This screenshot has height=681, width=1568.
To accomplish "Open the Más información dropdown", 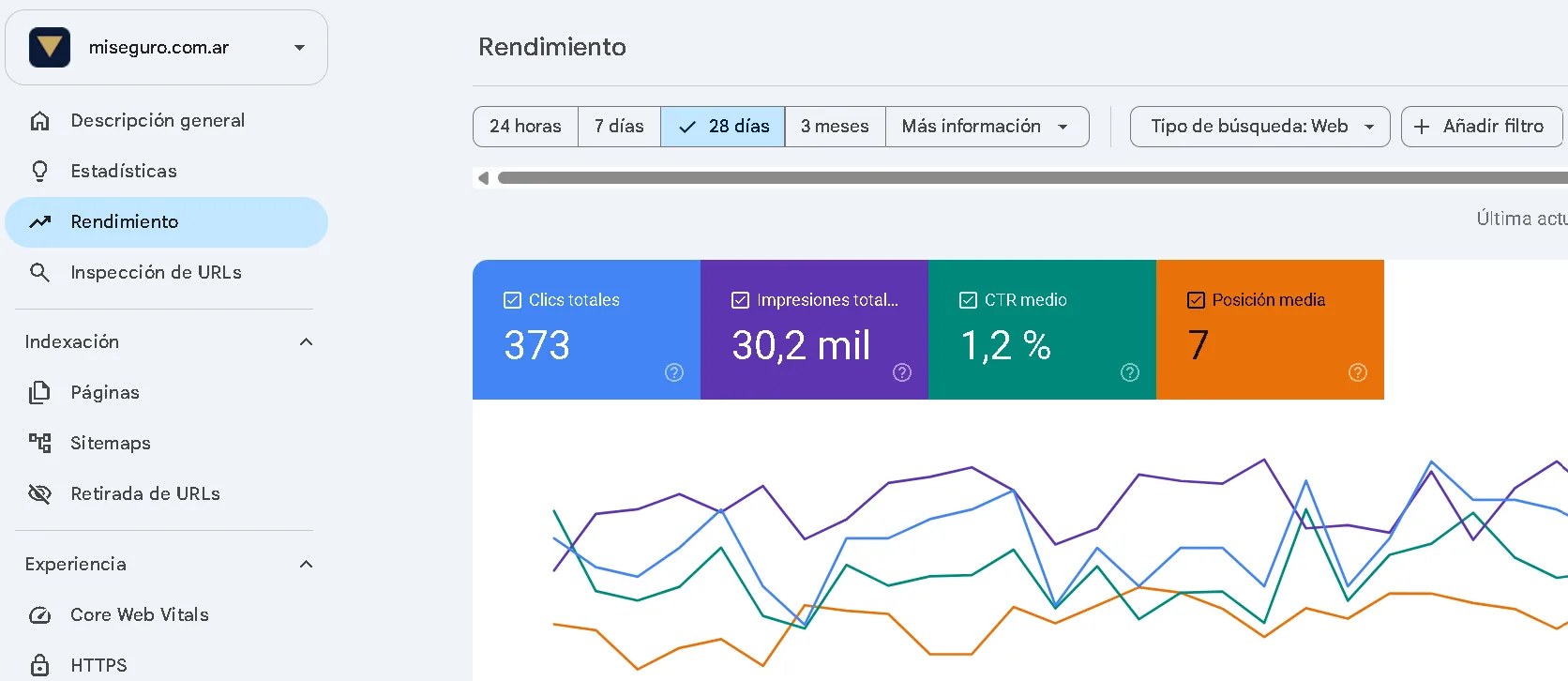I will click(987, 127).
